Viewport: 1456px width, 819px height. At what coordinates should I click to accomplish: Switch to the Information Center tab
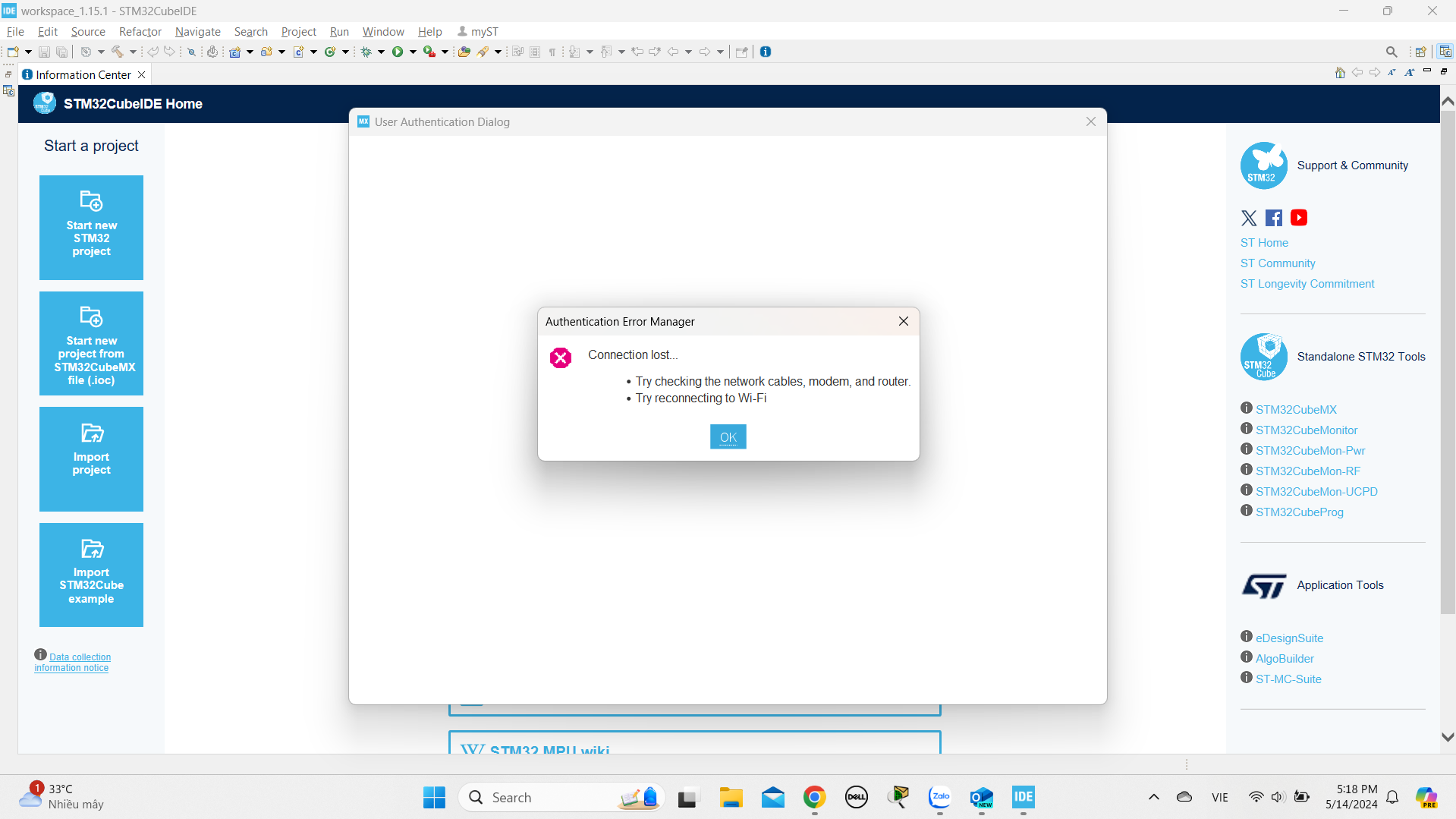point(82,74)
